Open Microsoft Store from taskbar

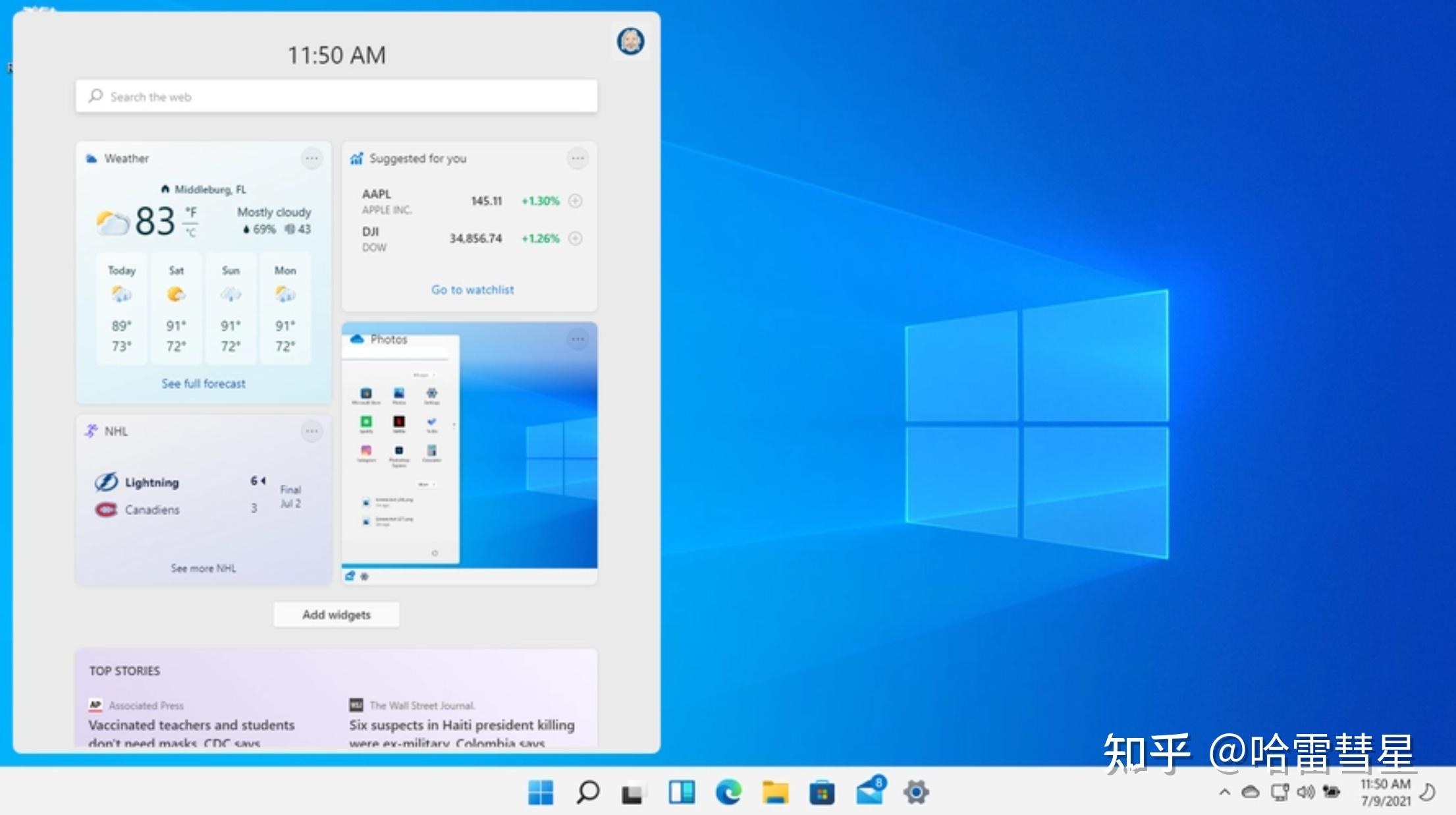pos(822,793)
